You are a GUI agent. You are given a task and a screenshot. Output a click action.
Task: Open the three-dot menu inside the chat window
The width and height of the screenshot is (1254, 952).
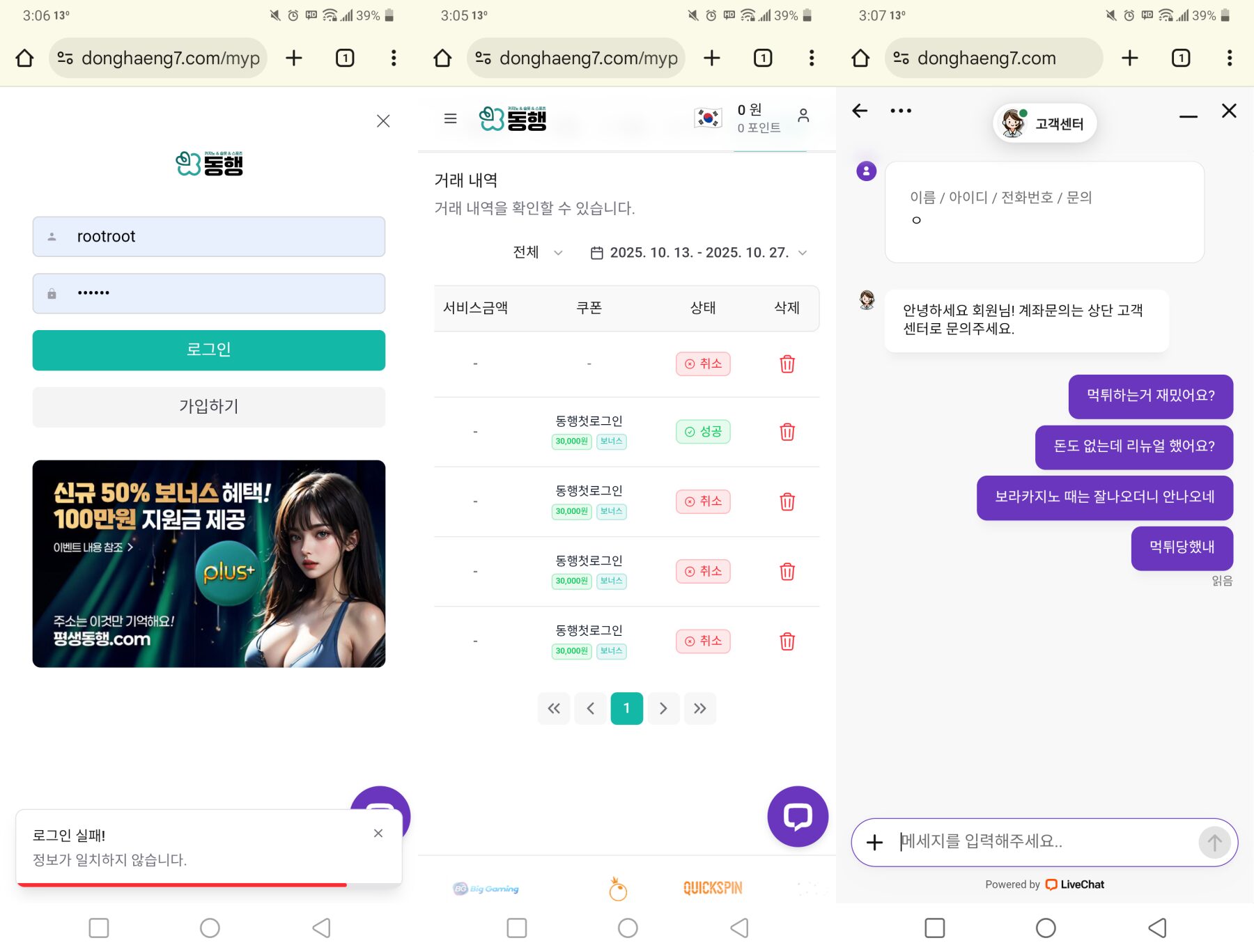click(900, 110)
